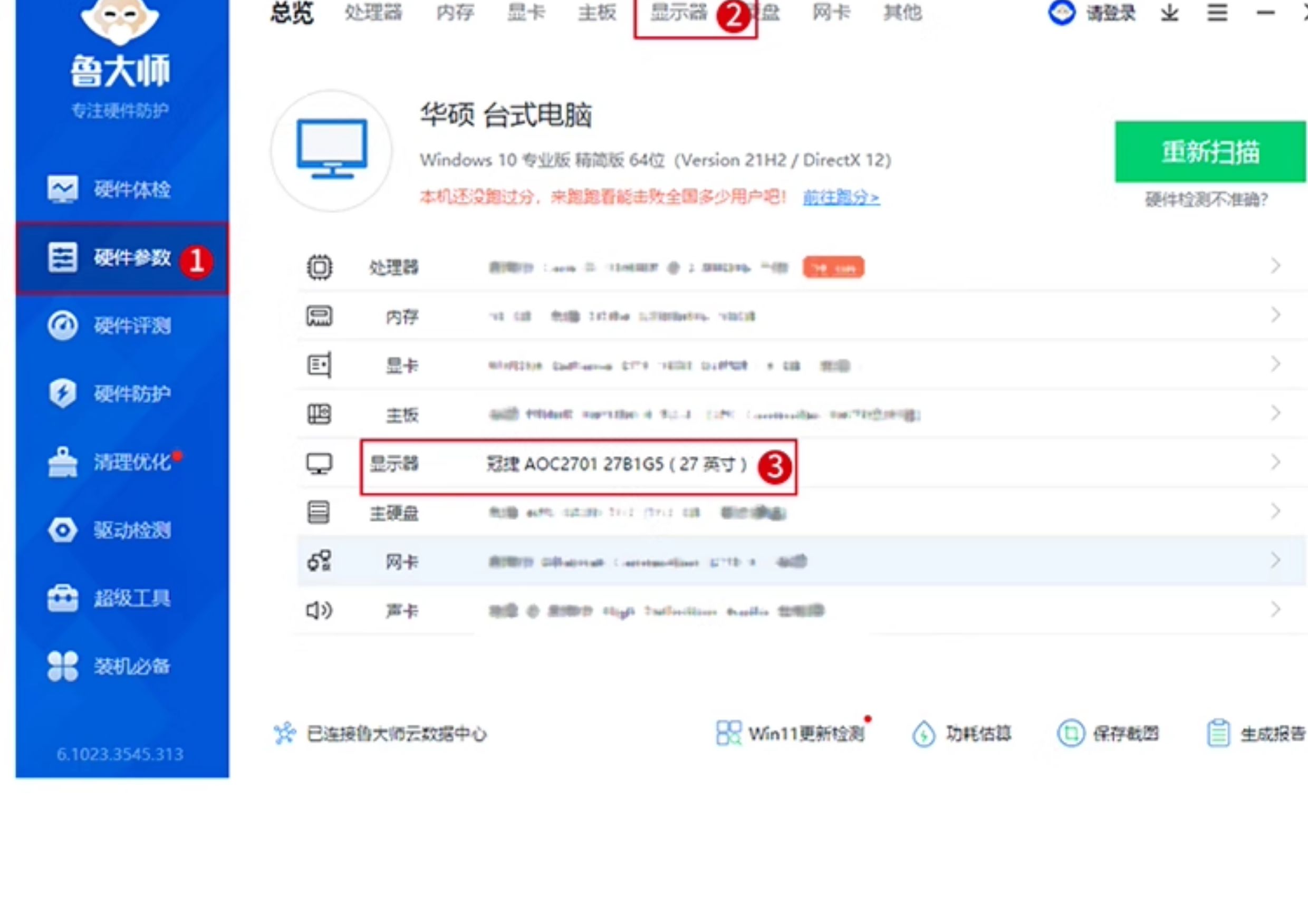Click the memory module icon
Screen dimensions: 1308x924
320,316
